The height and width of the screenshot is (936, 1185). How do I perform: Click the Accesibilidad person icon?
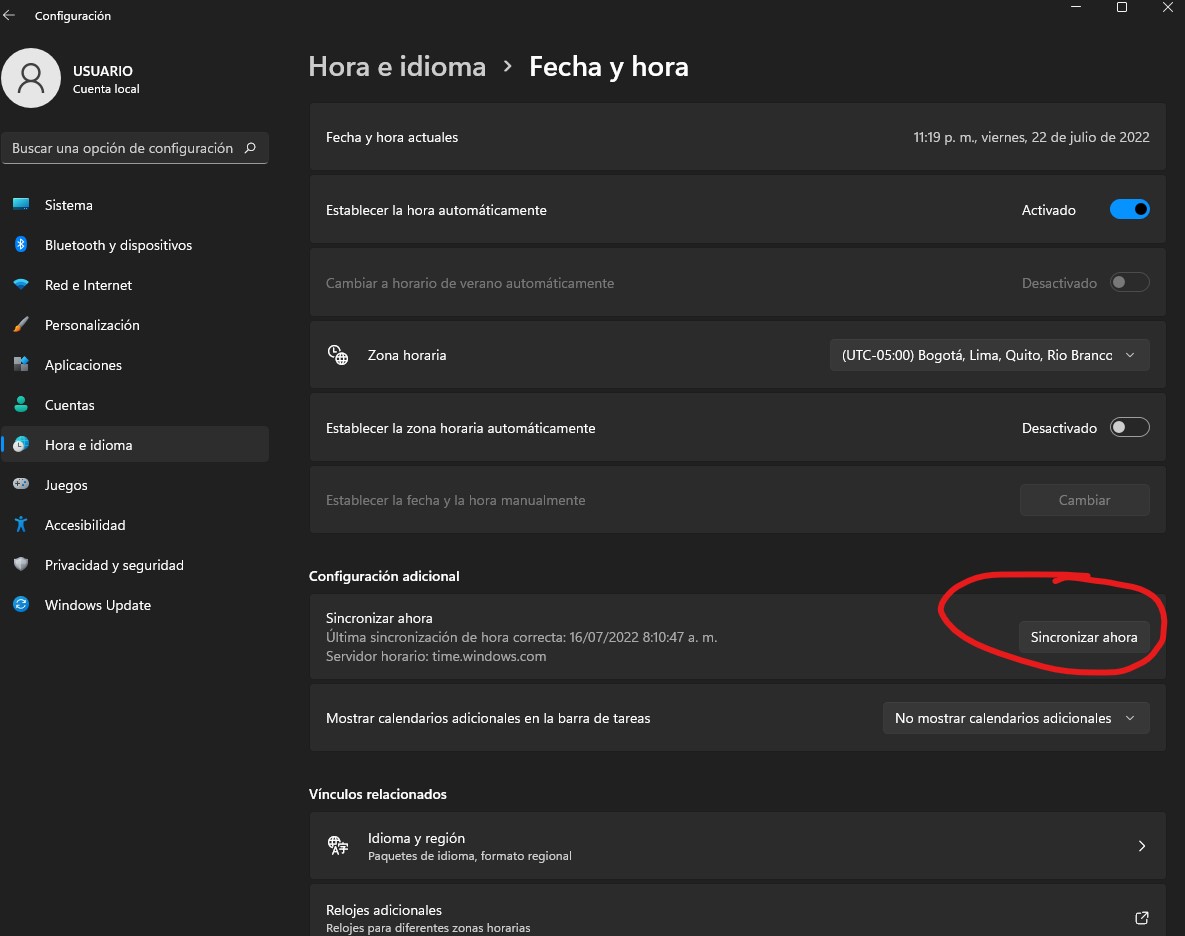coord(21,525)
